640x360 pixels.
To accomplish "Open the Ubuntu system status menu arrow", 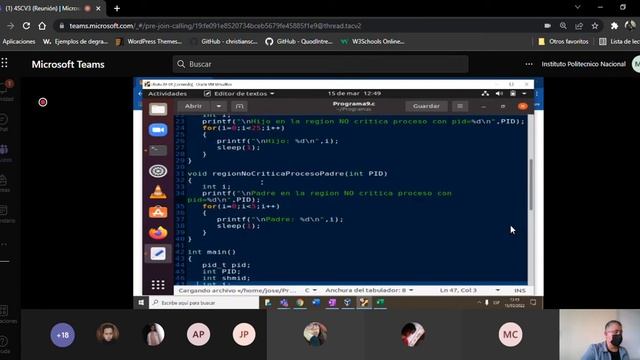I will pyautogui.click(x=524, y=94).
